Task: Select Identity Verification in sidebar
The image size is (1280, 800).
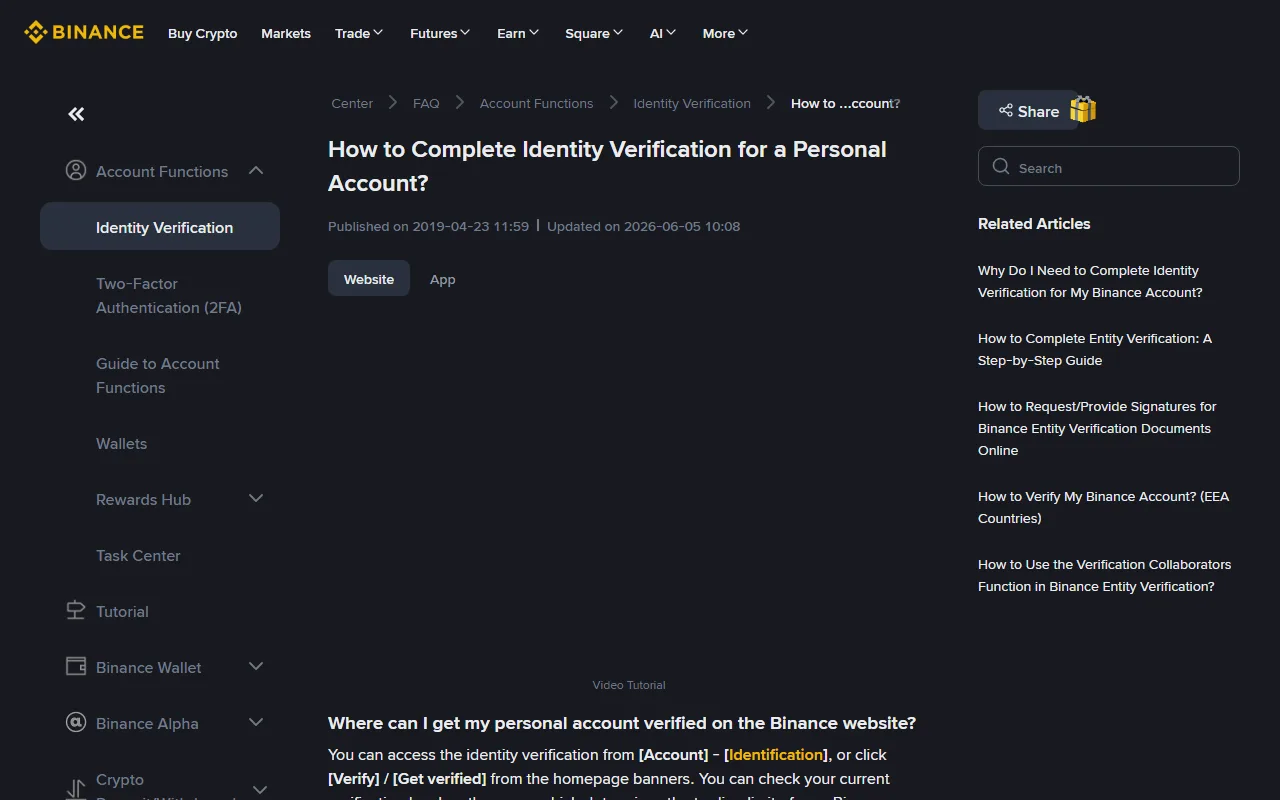Action: tap(160, 227)
